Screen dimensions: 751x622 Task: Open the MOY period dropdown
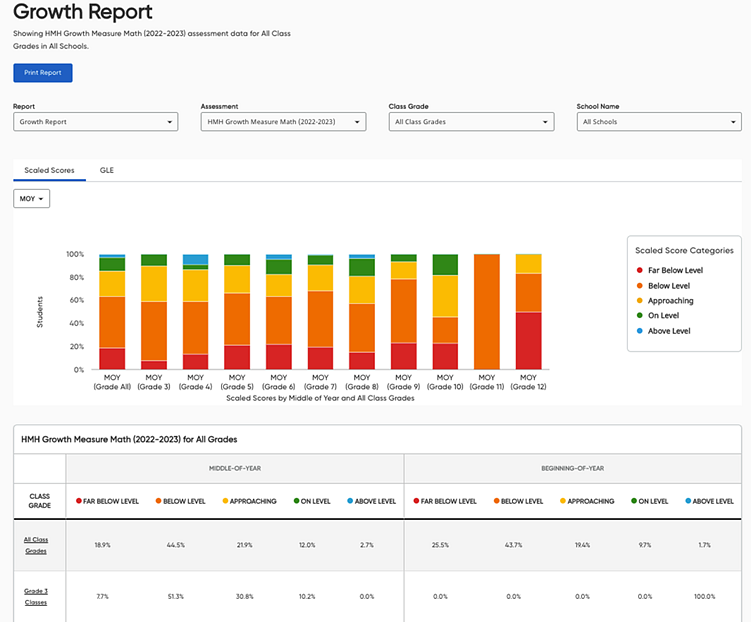[x=32, y=199]
